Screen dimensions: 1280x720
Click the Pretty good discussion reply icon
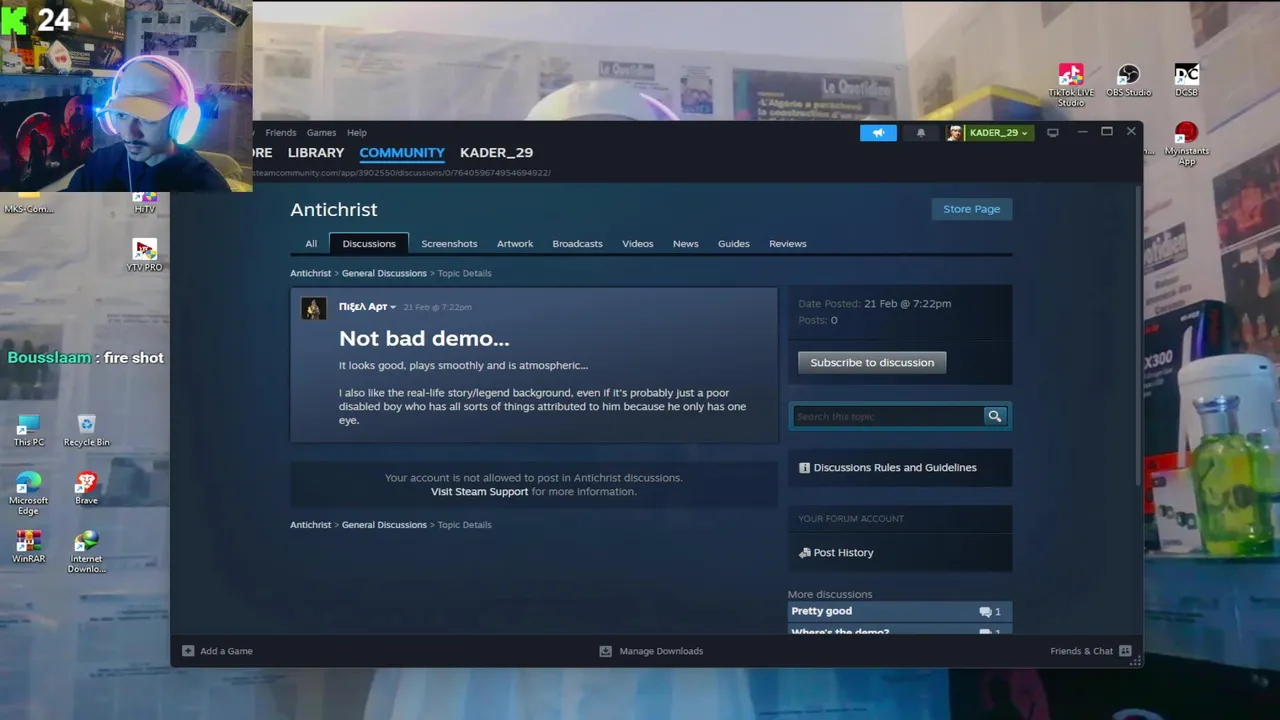point(985,611)
